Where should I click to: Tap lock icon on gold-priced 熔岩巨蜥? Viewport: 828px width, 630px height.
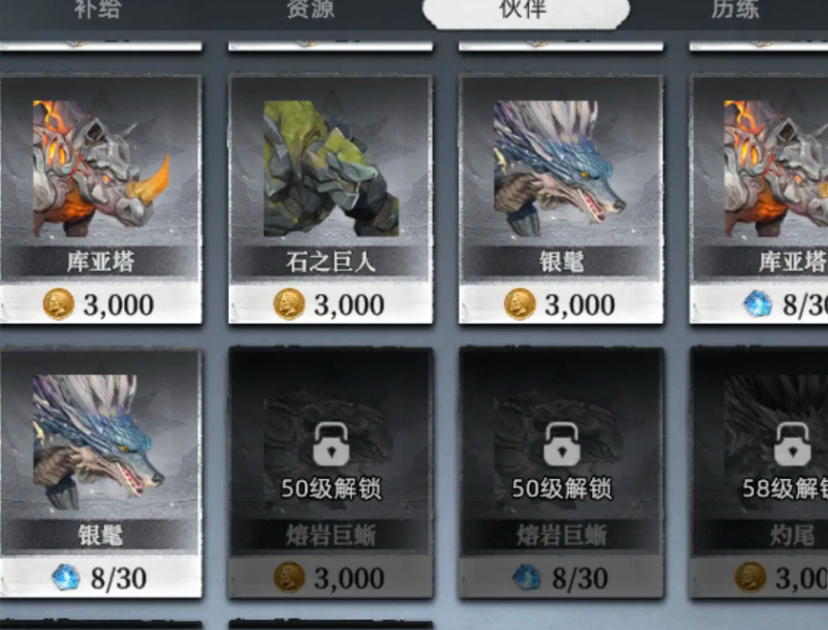[331, 444]
